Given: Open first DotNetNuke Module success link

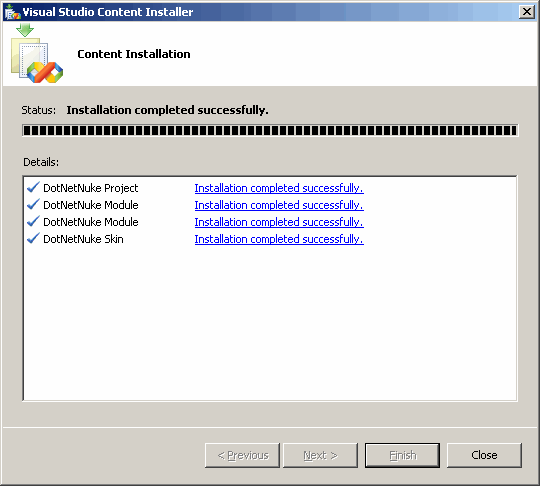Looking at the screenshot, I should [279, 205].
